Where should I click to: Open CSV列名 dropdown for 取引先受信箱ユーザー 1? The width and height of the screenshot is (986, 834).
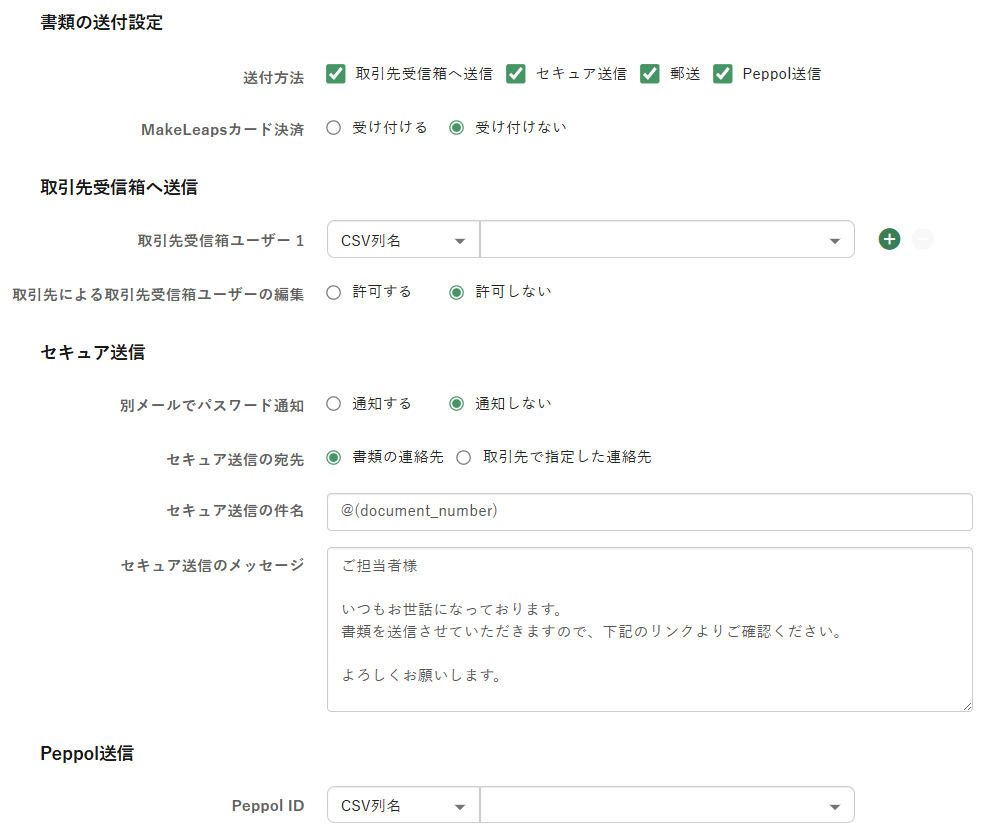(403, 240)
